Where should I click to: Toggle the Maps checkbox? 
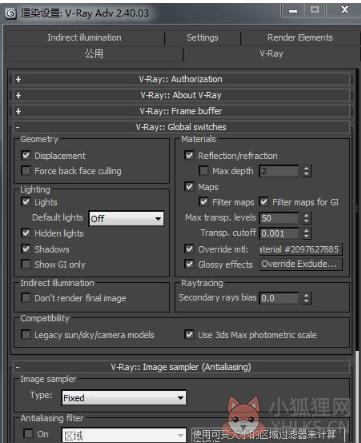[189, 186]
